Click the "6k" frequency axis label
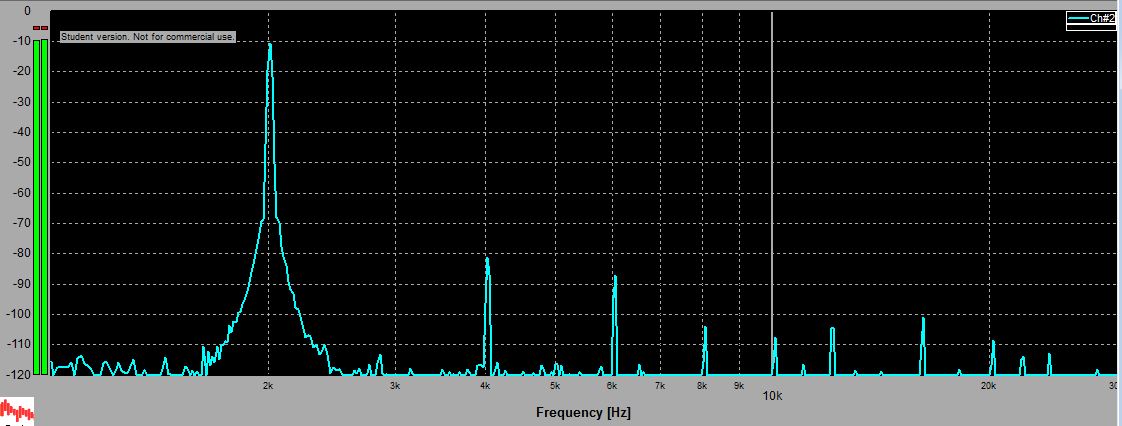Image resolution: width=1122 pixels, height=426 pixels. click(612, 386)
